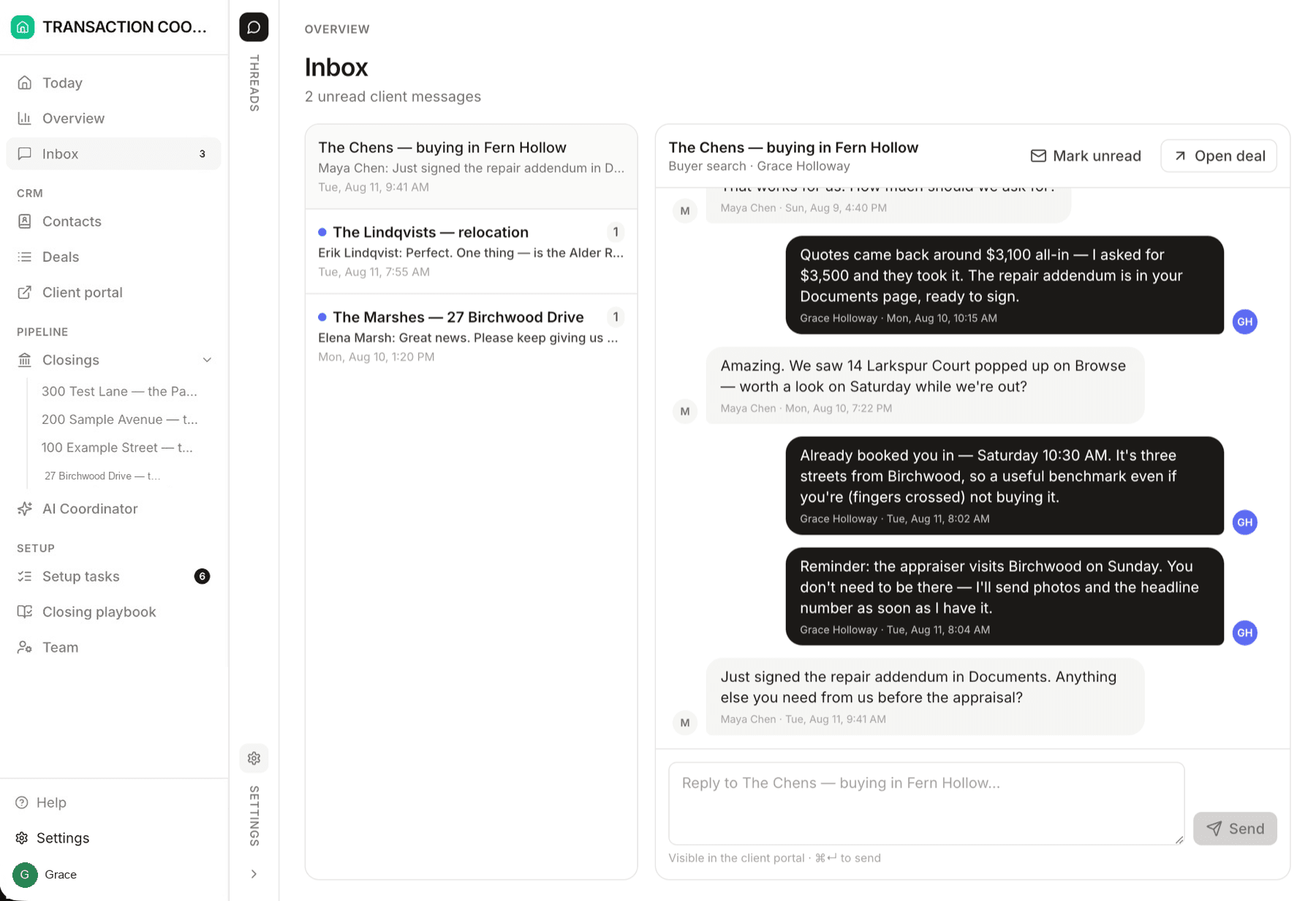Select 300 Test Lane closing

tap(120, 391)
